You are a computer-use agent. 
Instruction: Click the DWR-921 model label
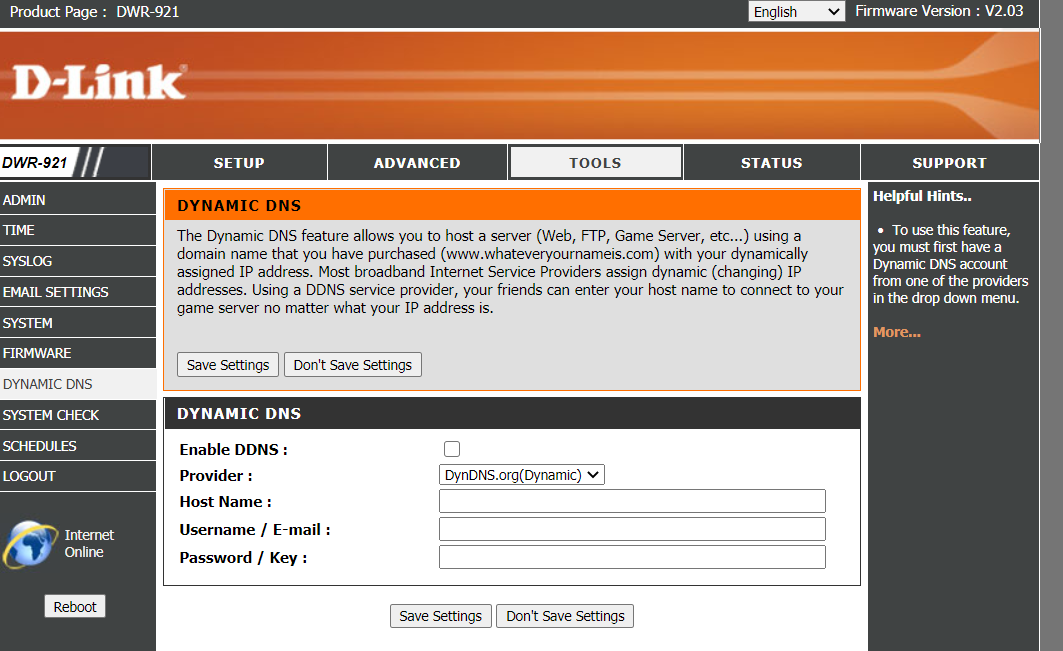click(35, 163)
